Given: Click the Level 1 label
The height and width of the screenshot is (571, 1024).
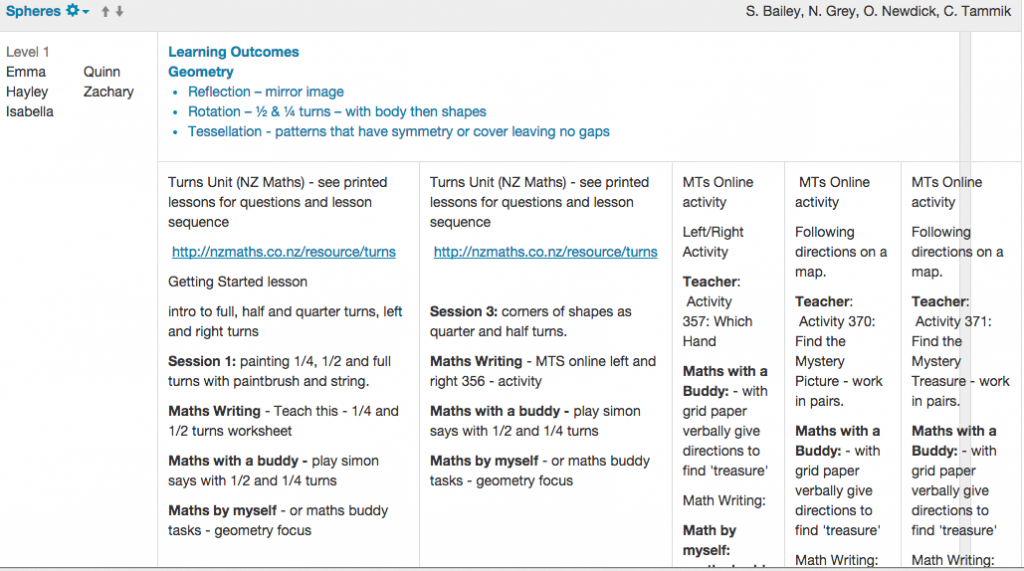Looking at the screenshot, I should tap(28, 52).
